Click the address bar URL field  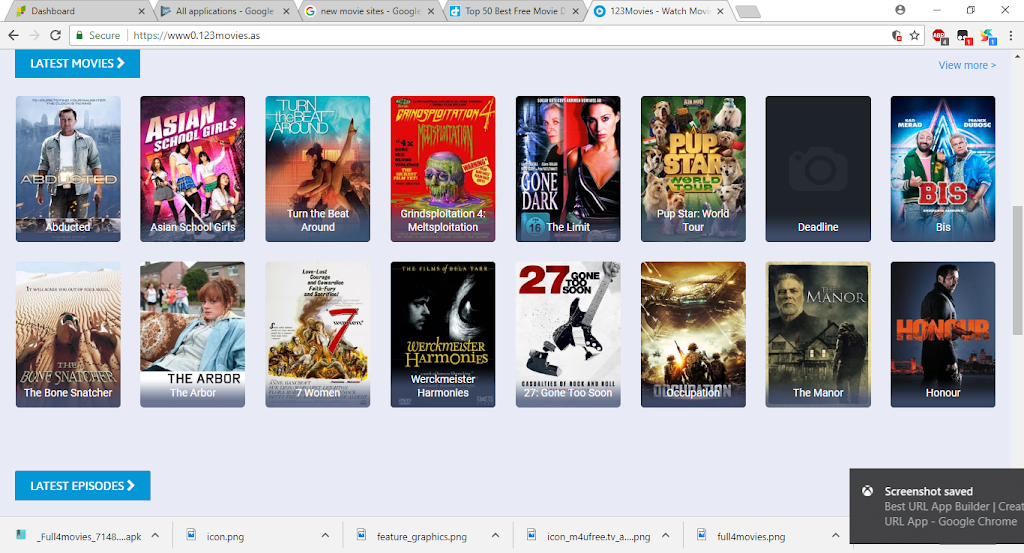tap(496, 35)
